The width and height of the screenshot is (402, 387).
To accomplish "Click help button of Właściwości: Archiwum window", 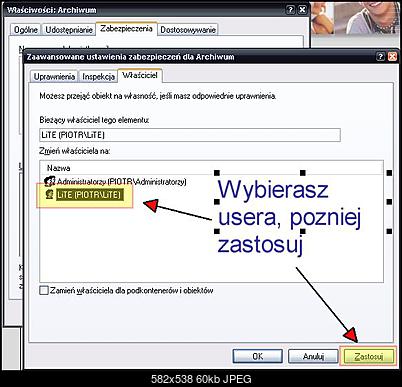I will pos(291,10).
